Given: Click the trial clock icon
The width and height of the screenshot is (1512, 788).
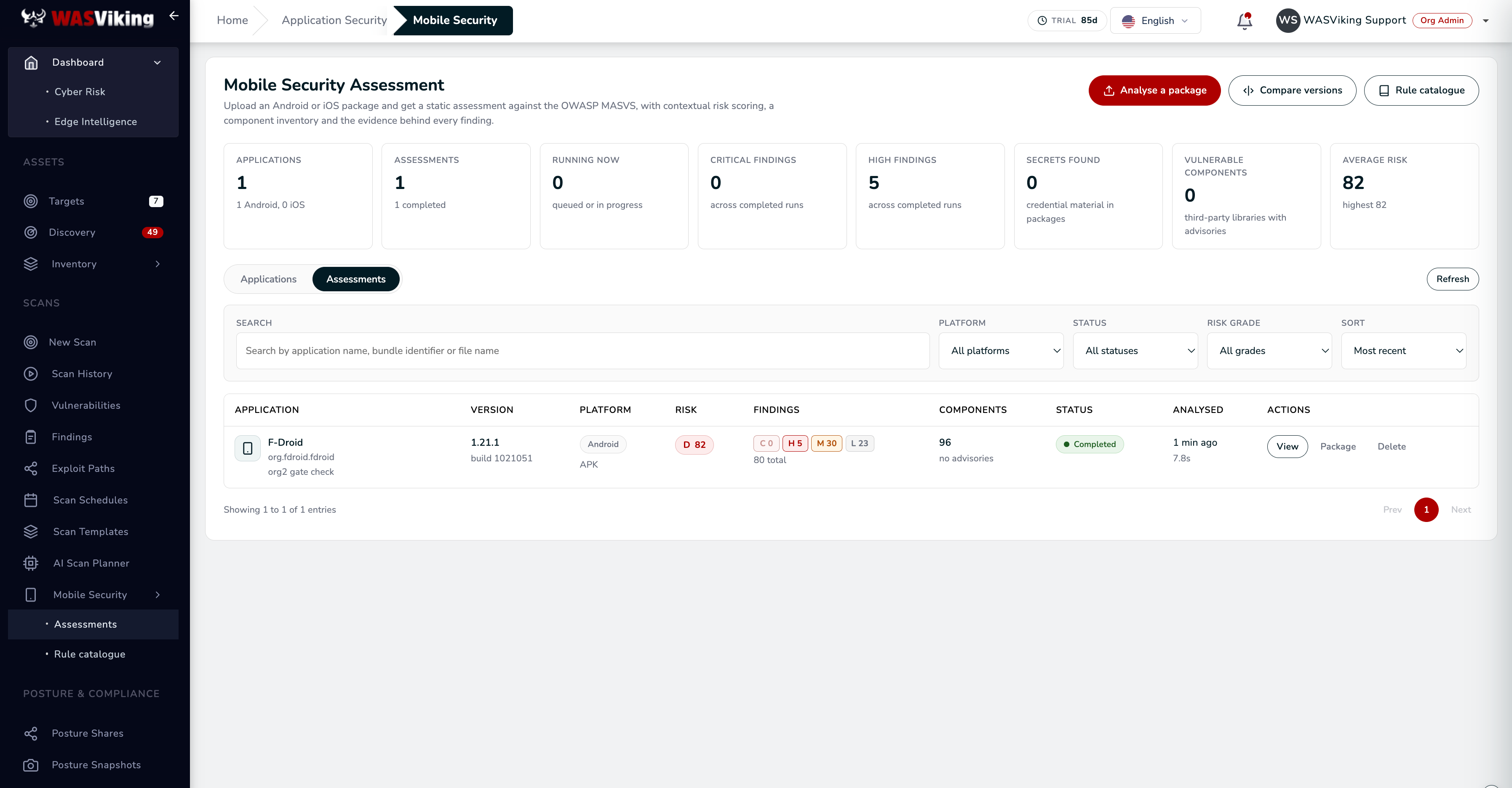Looking at the screenshot, I should tap(1042, 21).
